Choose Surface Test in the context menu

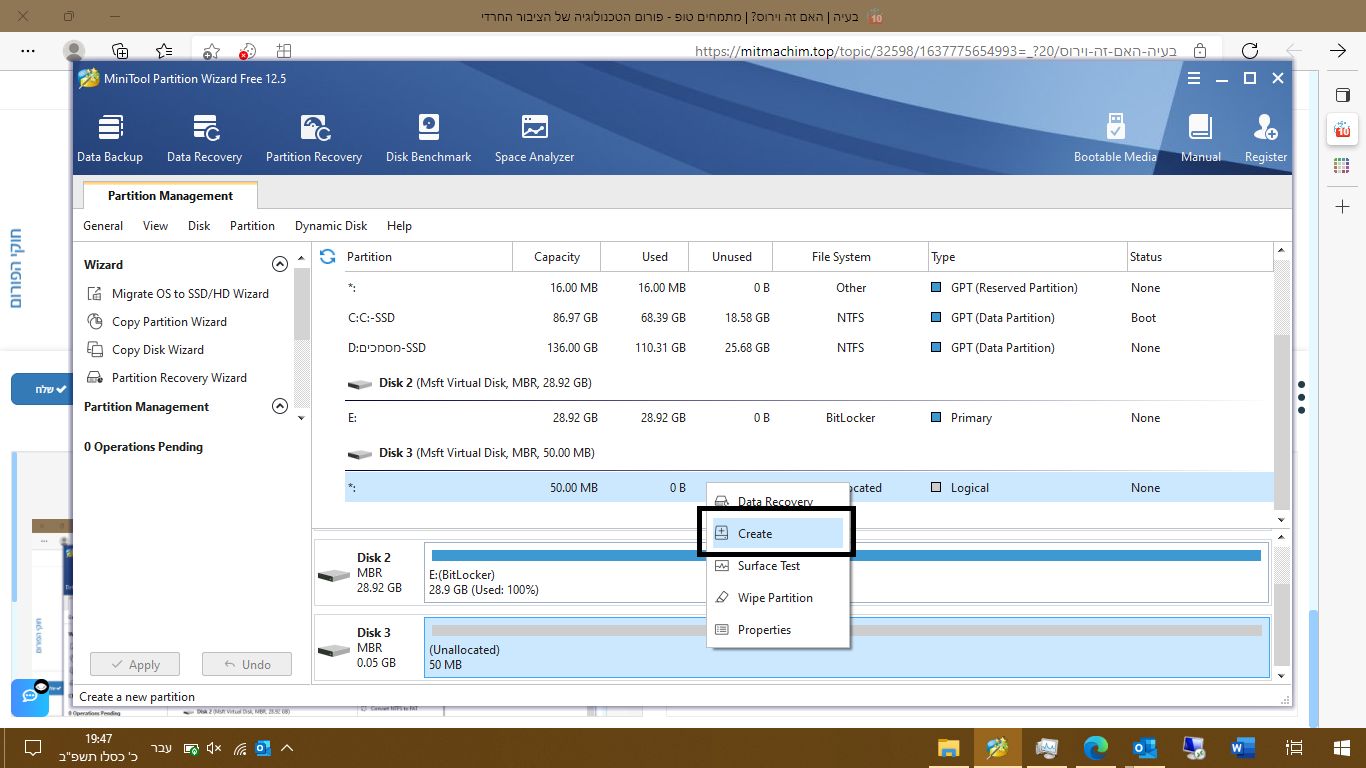pos(777,566)
